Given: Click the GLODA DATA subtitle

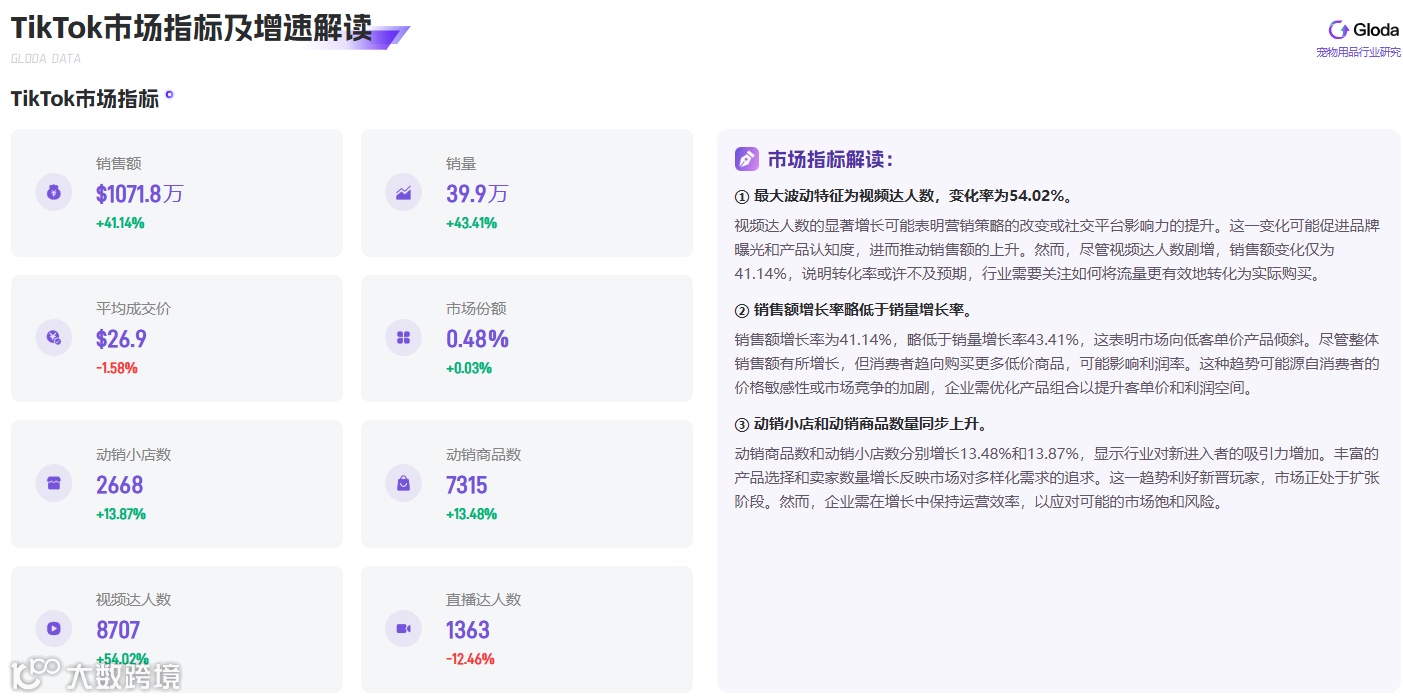Looking at the screenshot, I should pos(46,59).
